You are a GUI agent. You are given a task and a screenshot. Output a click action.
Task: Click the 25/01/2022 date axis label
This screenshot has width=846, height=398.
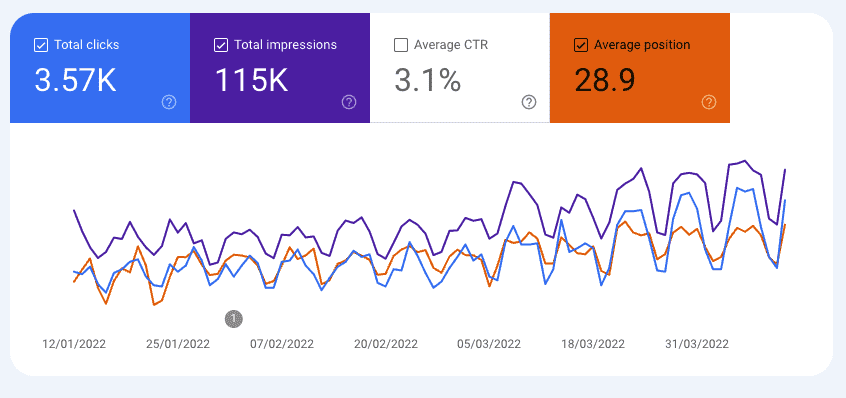(x=178, y=344)
